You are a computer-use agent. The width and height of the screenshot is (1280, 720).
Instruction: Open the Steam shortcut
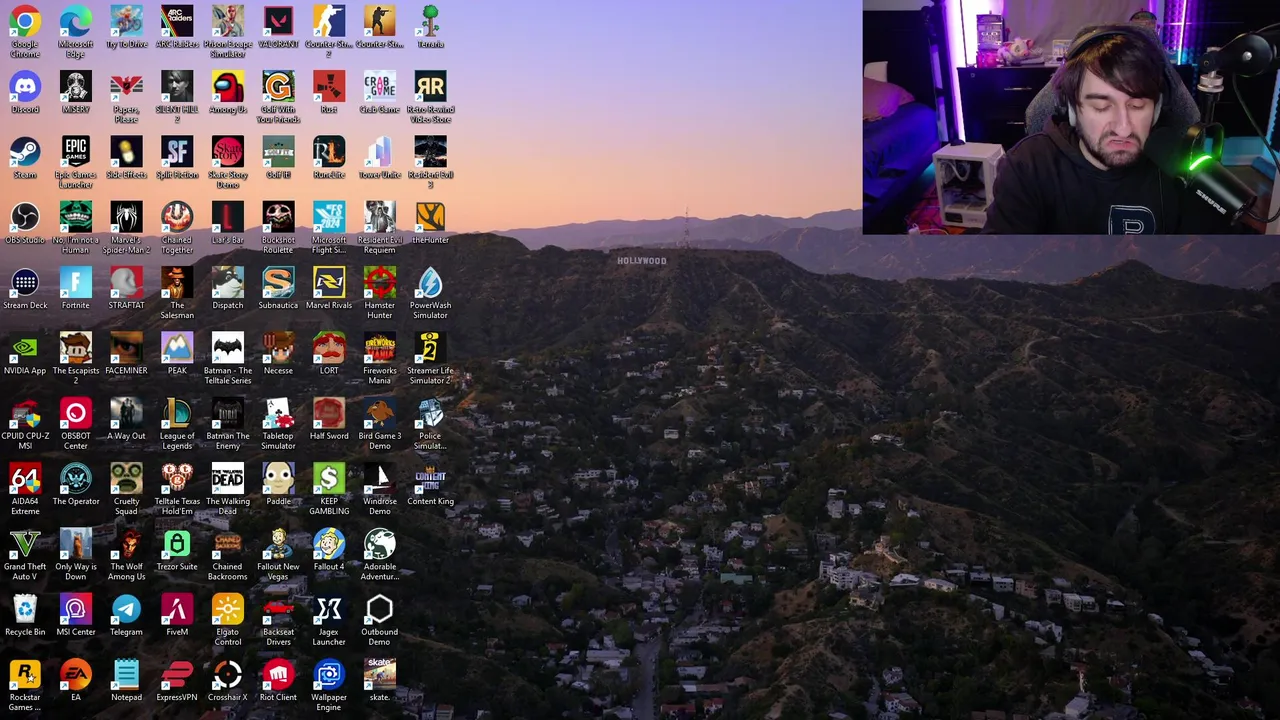(25, 152)
